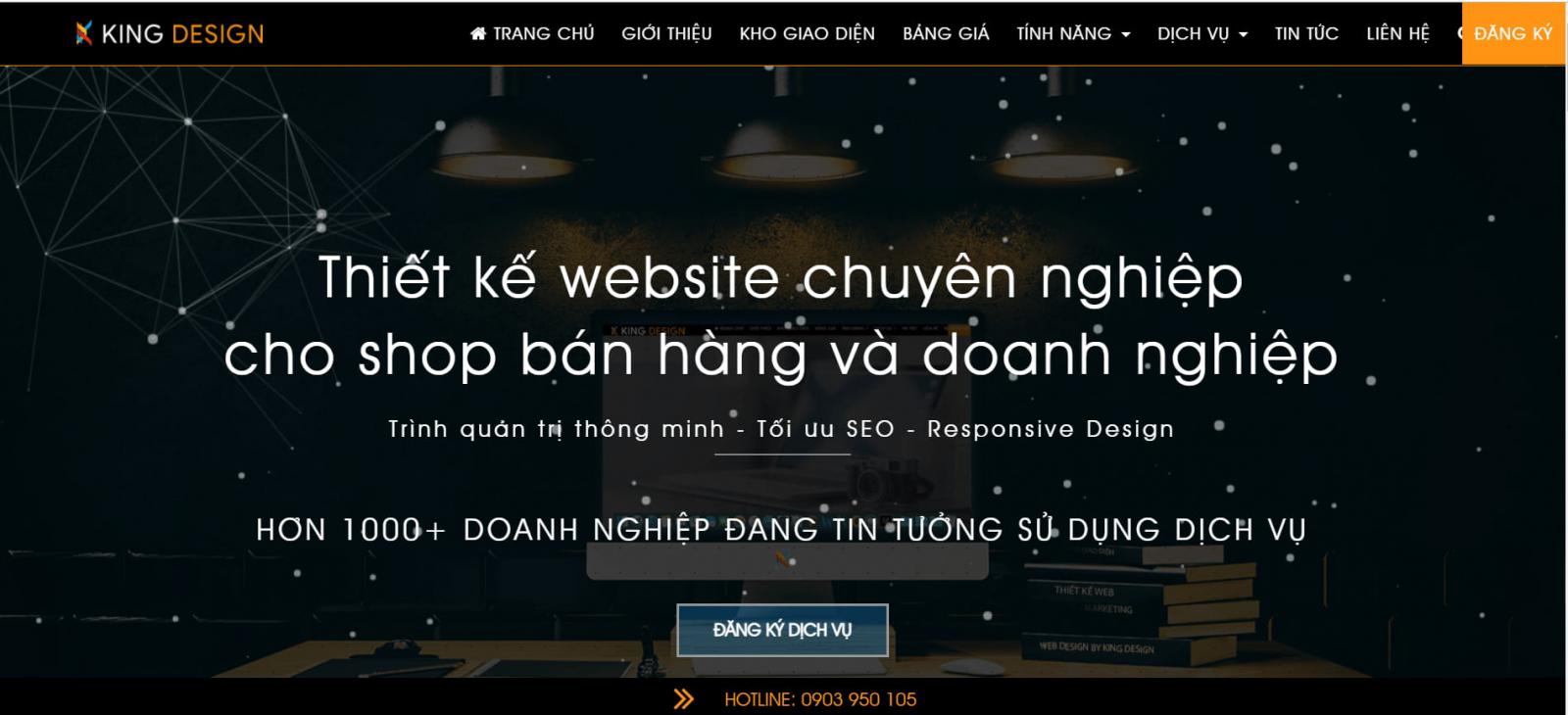
Task: Click the home icon beside Trang Chủ
Action: 478,33
